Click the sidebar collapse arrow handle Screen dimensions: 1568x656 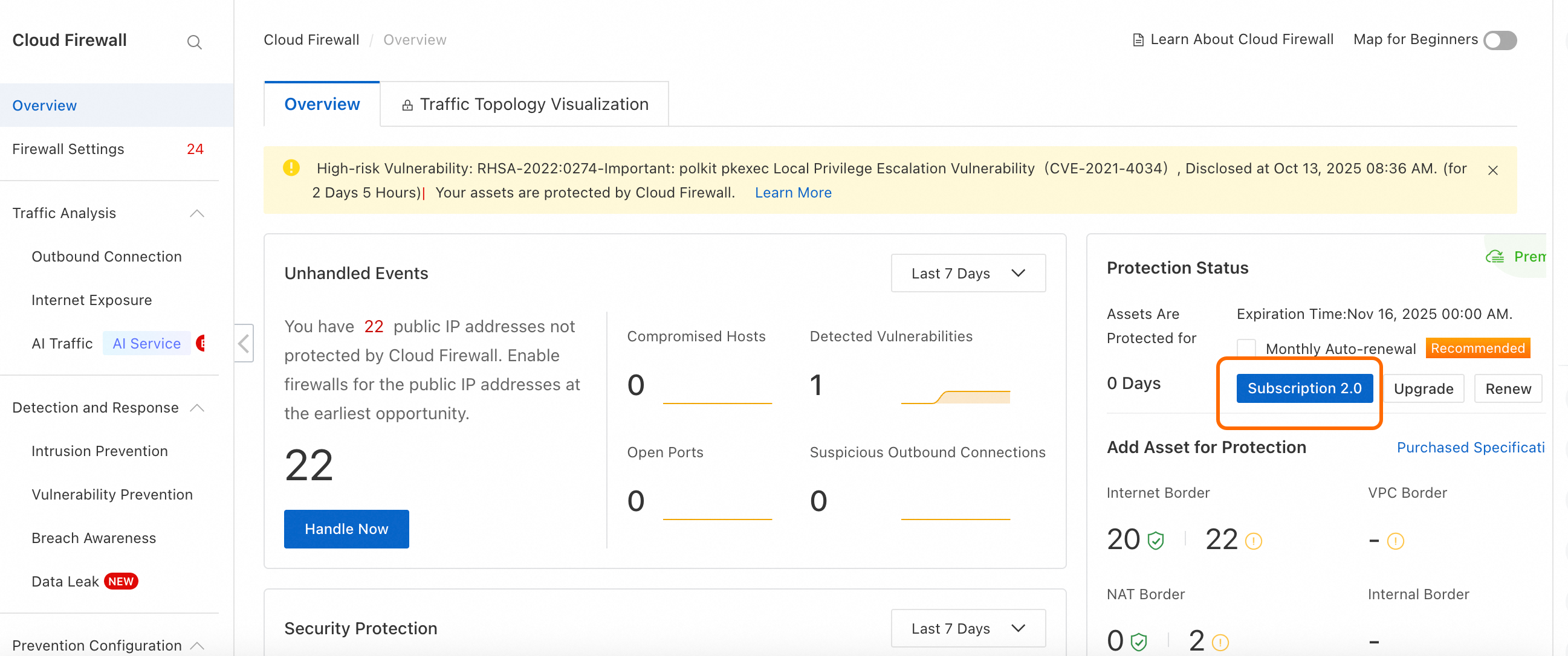(244, 343)
